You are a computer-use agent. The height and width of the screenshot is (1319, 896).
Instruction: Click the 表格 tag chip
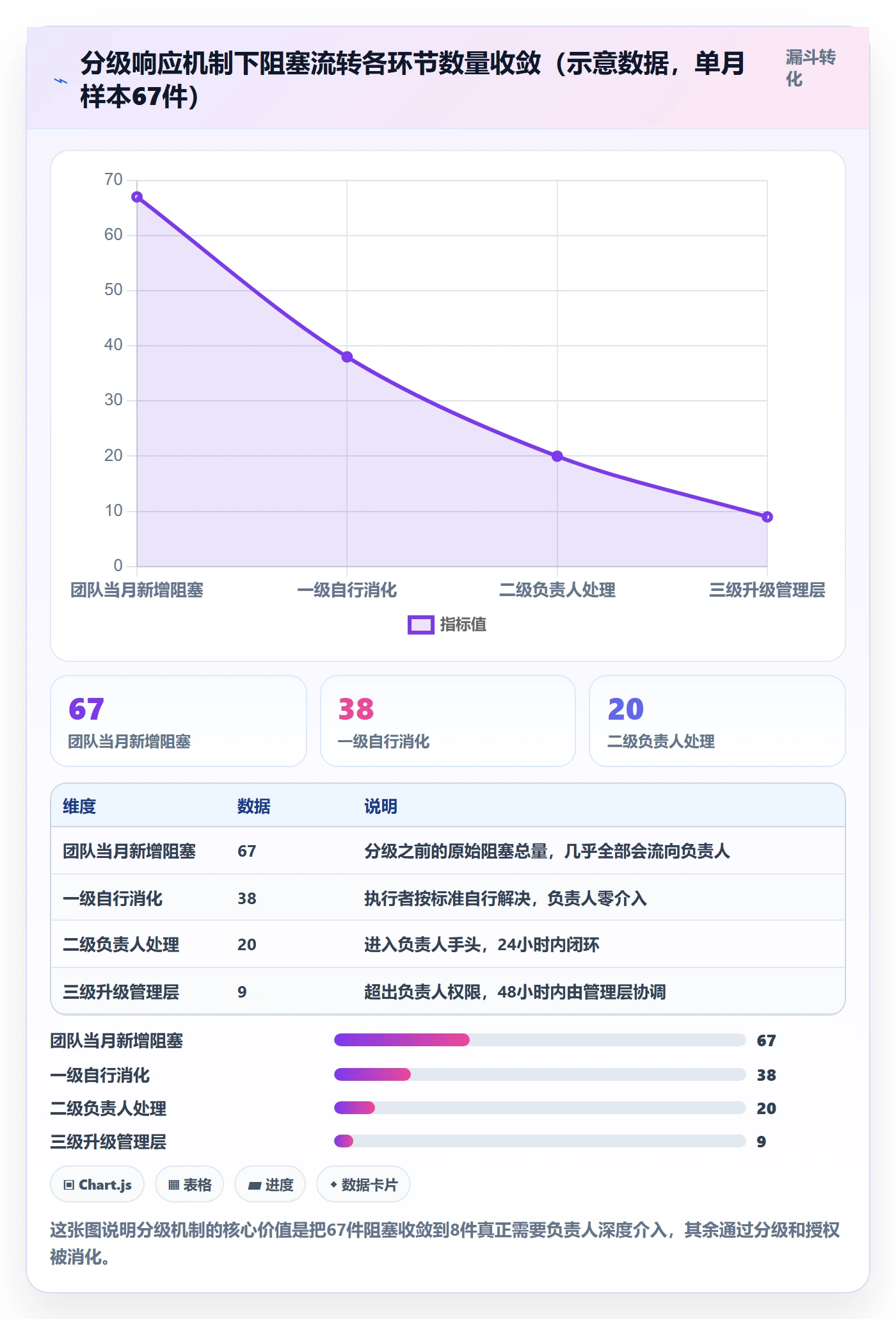pos(189,1185)
